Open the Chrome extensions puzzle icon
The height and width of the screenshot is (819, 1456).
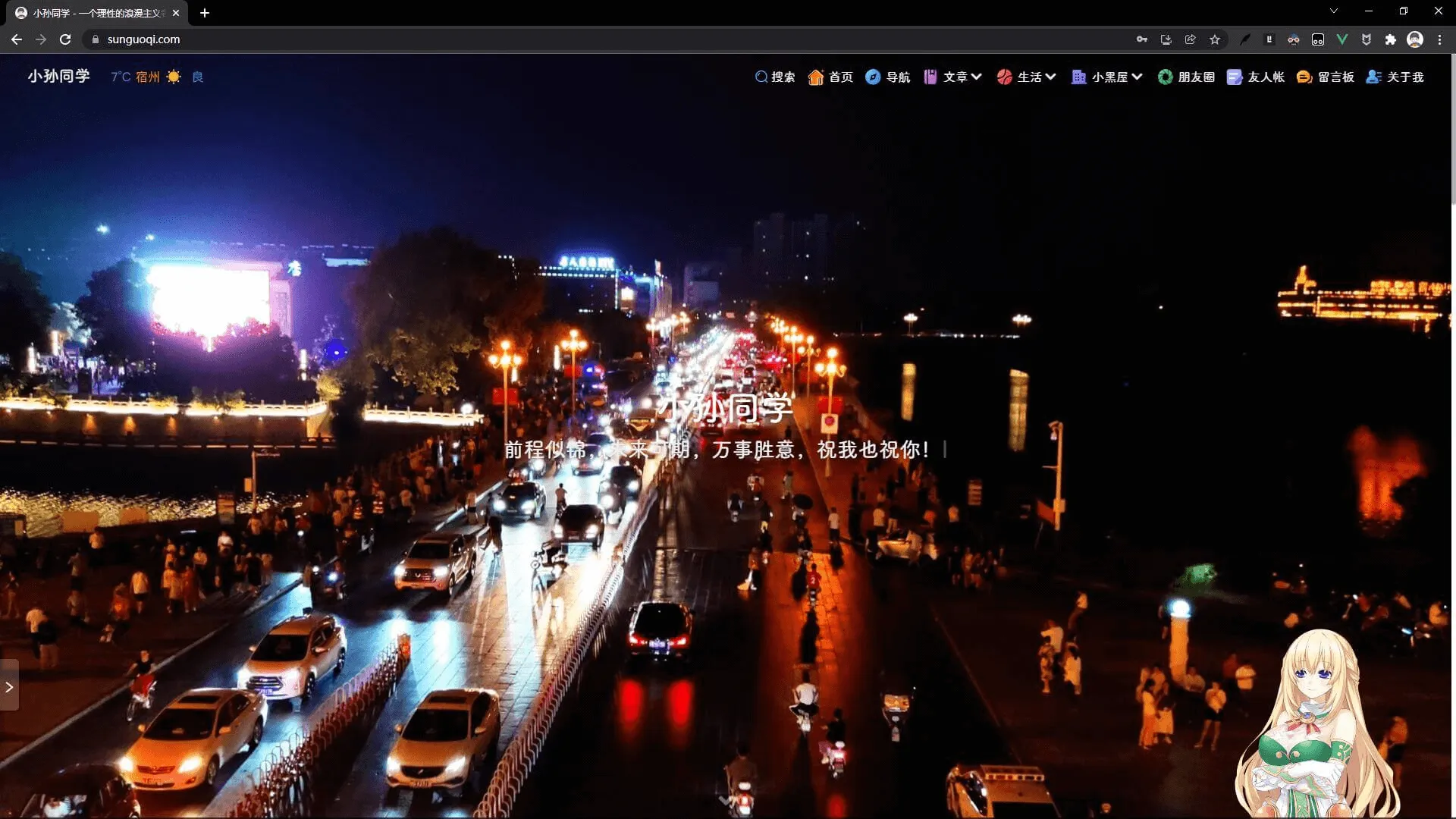tap(1390, 39)
